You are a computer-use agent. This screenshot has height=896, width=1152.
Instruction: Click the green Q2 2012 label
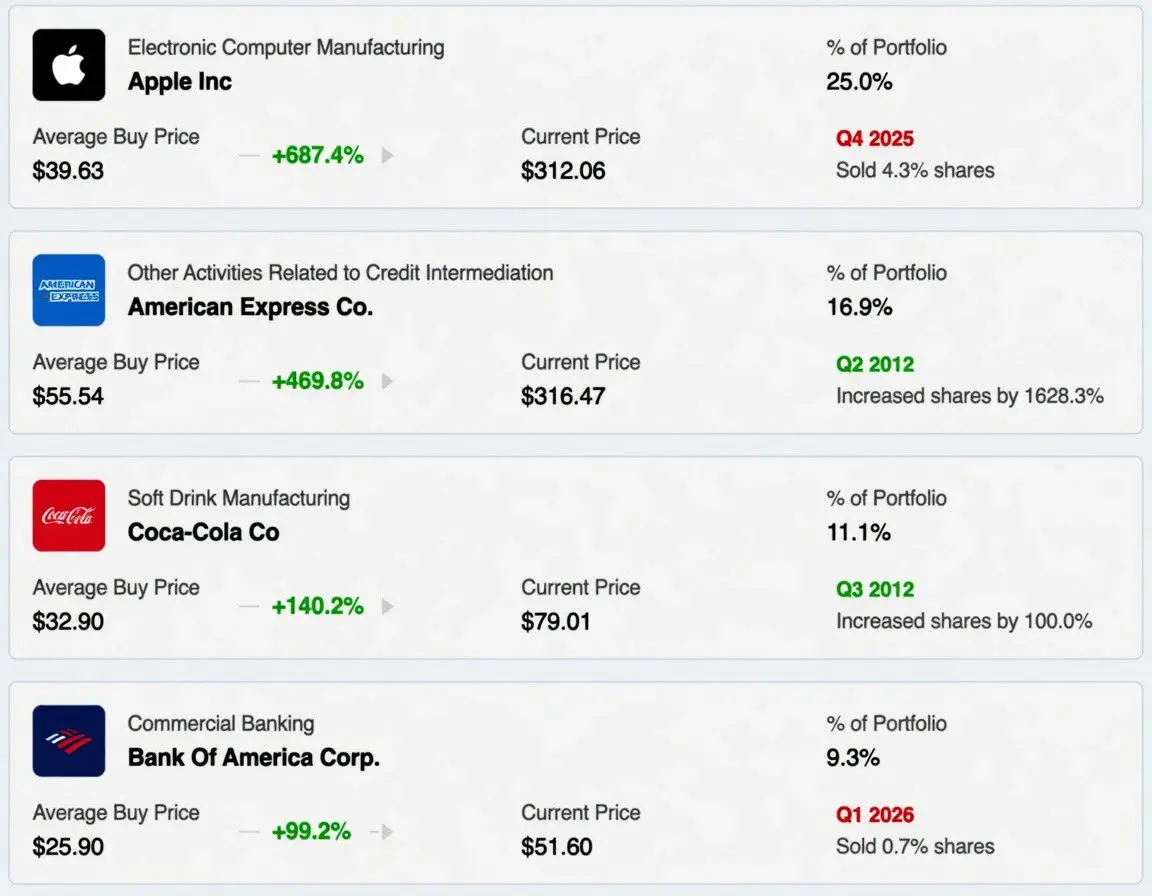tap(875, 364)
